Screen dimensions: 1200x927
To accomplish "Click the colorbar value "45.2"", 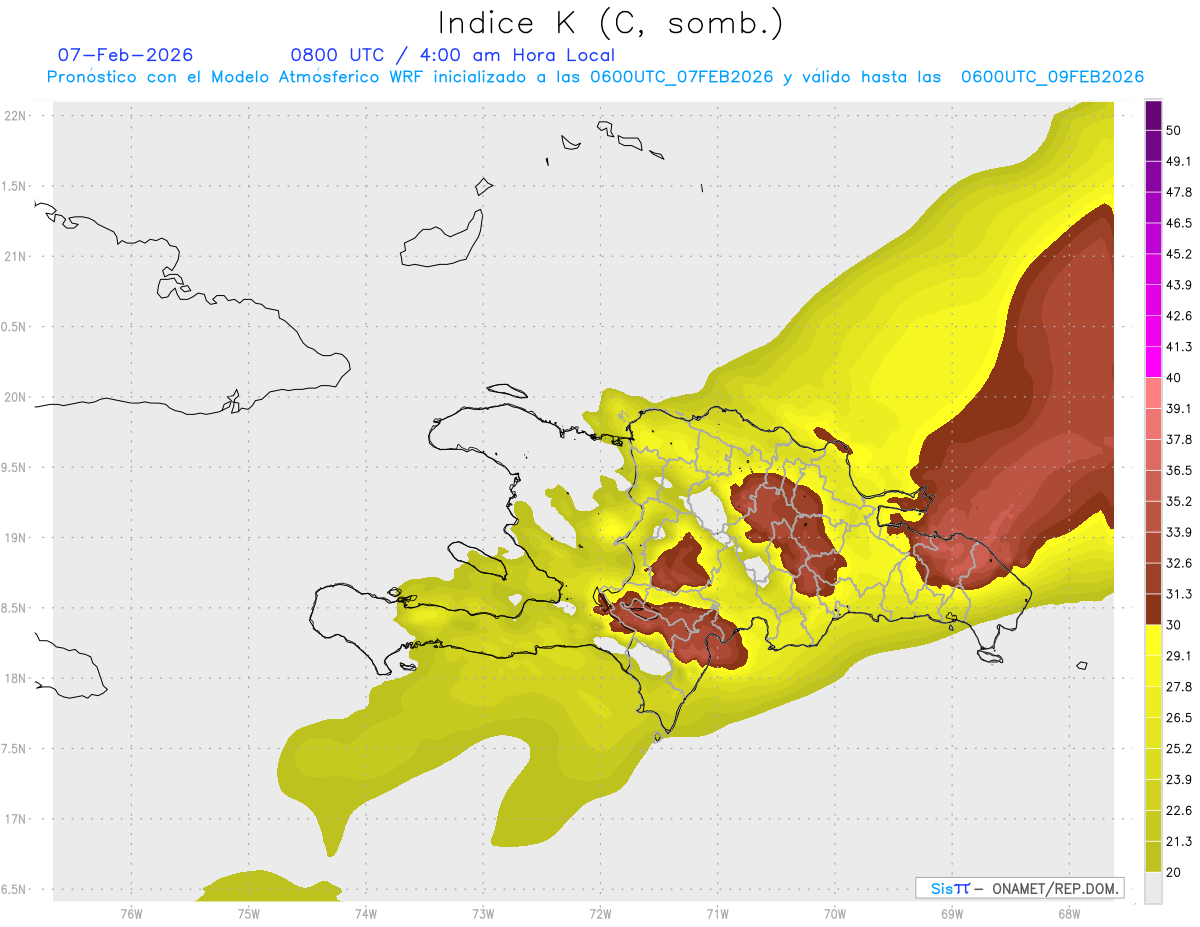I will pos(1179,254).
